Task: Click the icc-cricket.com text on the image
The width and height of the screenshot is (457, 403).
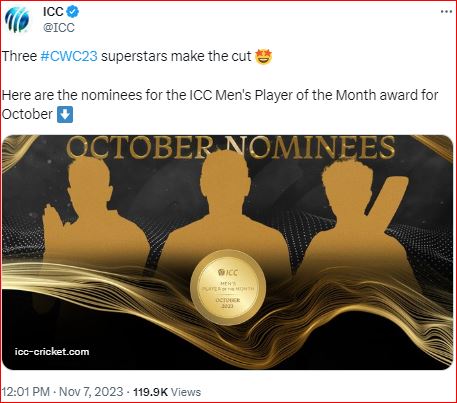Action: click(x=52, y=352)
